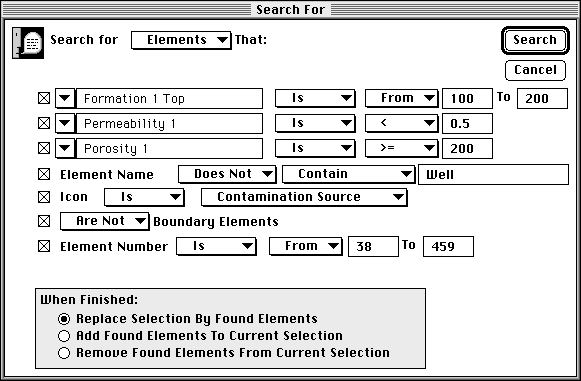This screenshot has height=381, width=581.
Task: Click the Permeability 1 parameter field
Action: (169, 123)
